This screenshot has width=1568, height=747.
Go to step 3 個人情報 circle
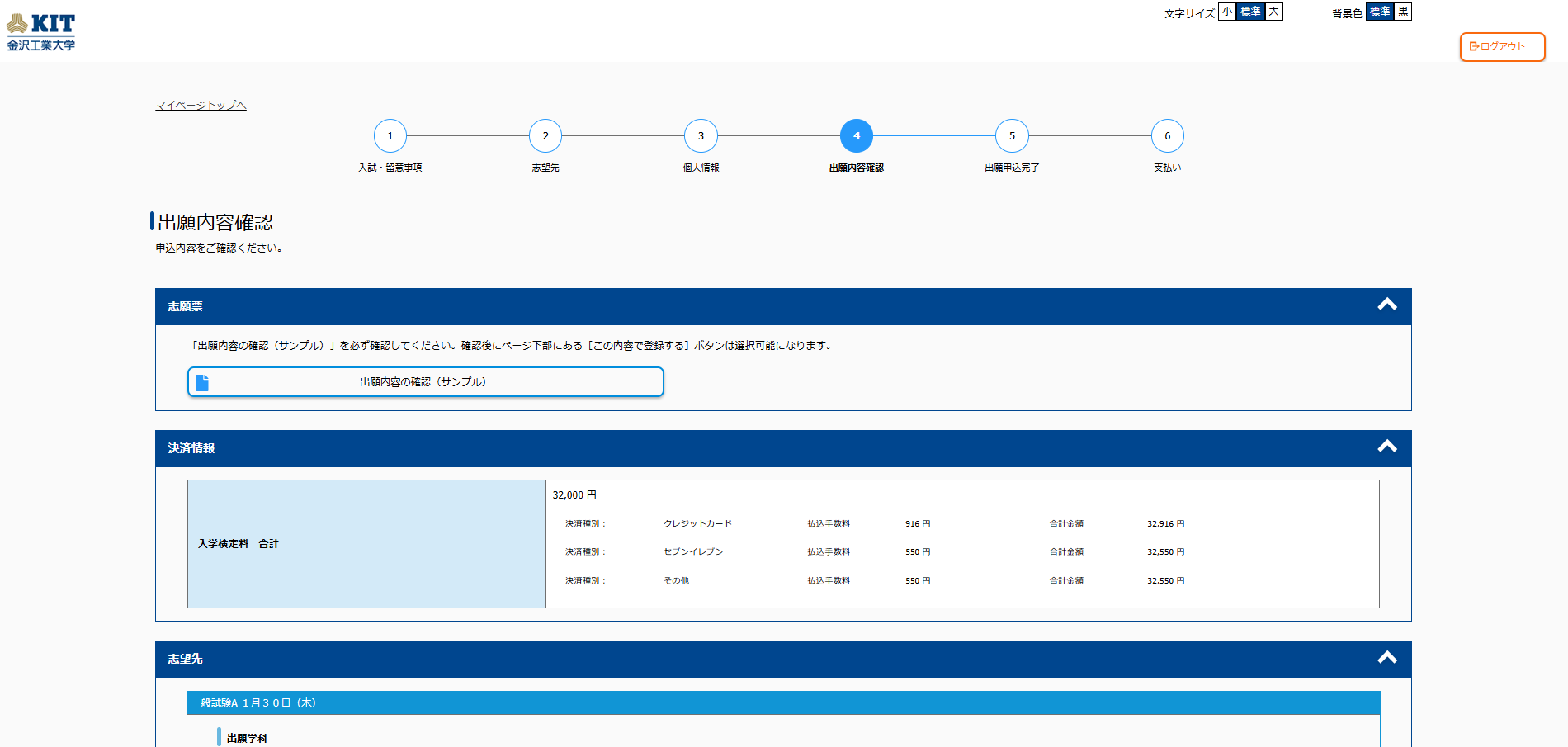[701, 136]
